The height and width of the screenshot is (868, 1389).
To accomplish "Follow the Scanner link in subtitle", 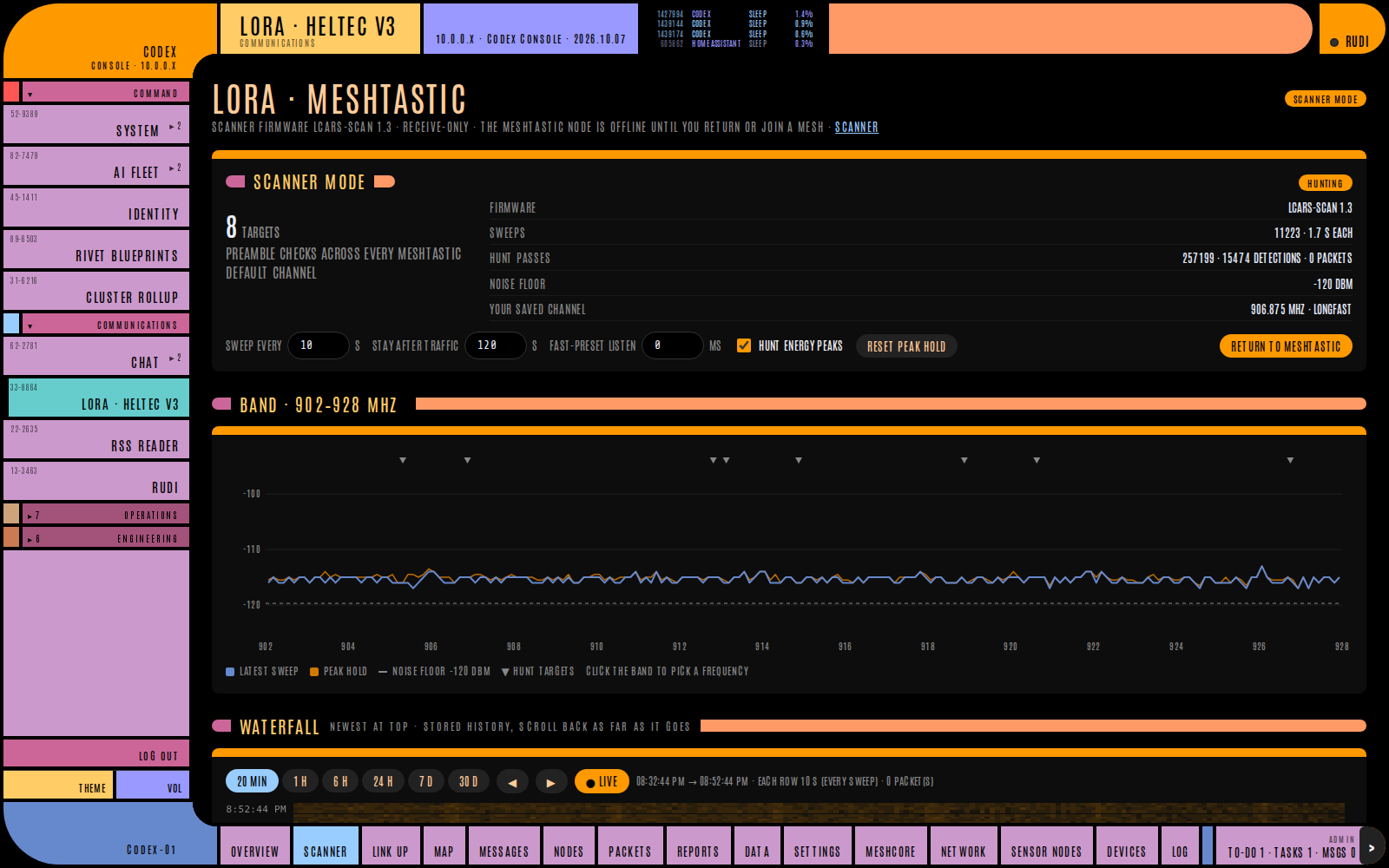I will 857,127.
